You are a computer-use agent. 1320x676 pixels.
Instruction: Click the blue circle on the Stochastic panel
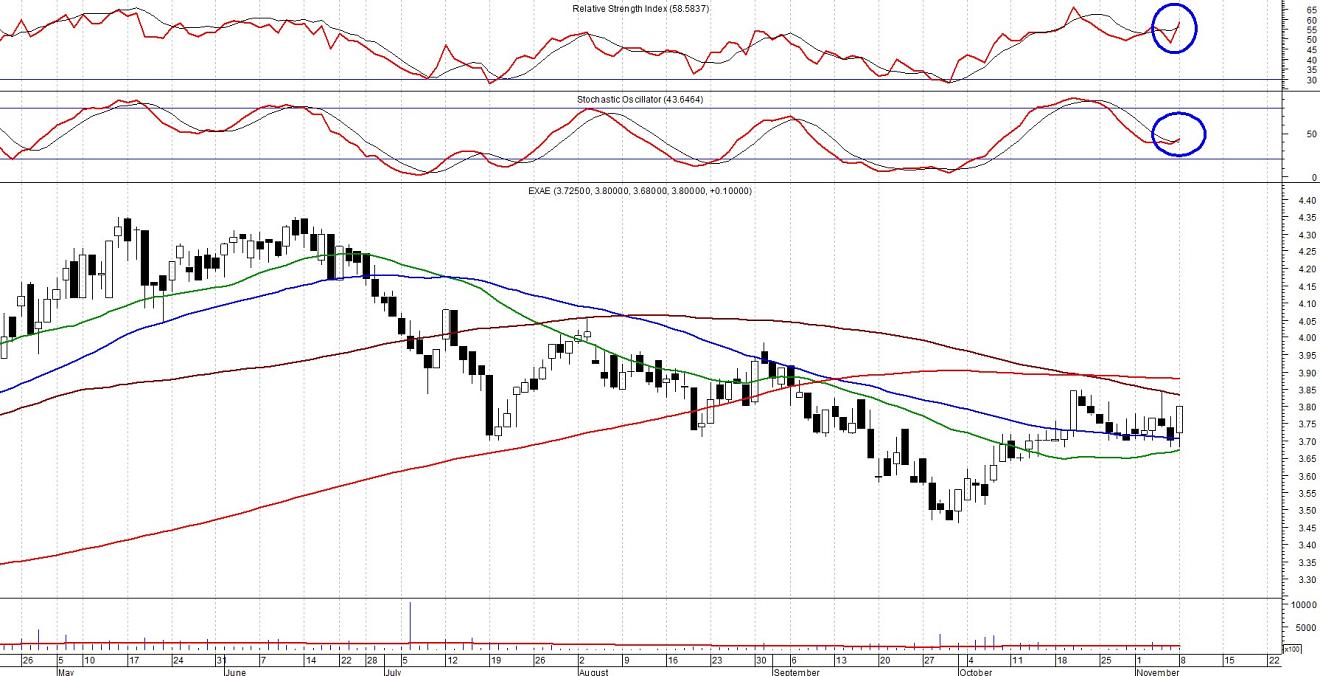[1179, 134]
